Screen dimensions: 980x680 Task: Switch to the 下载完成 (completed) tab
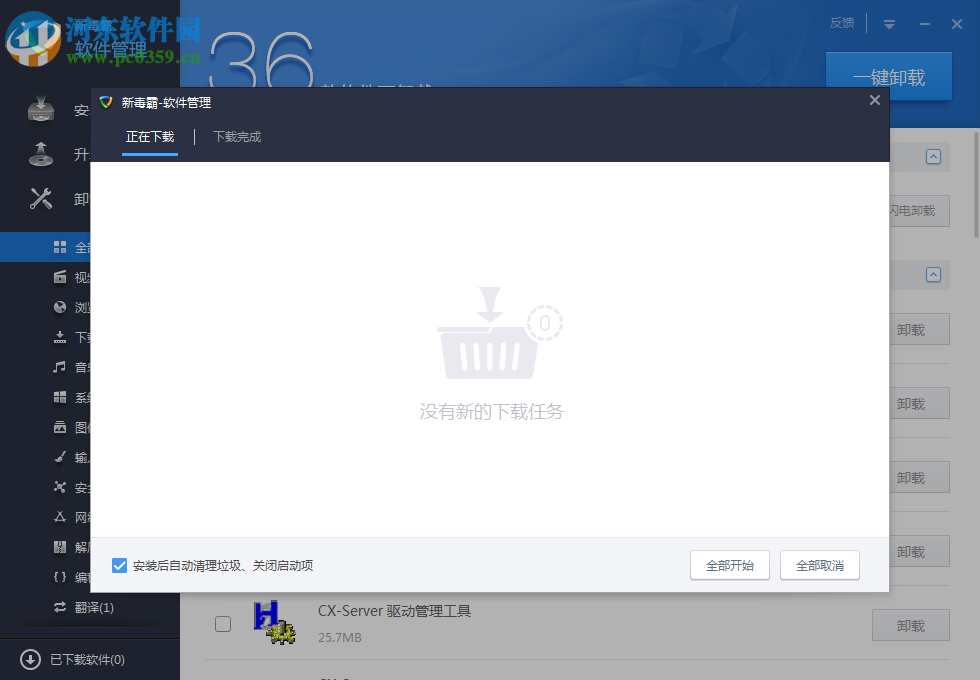(236, 137)
